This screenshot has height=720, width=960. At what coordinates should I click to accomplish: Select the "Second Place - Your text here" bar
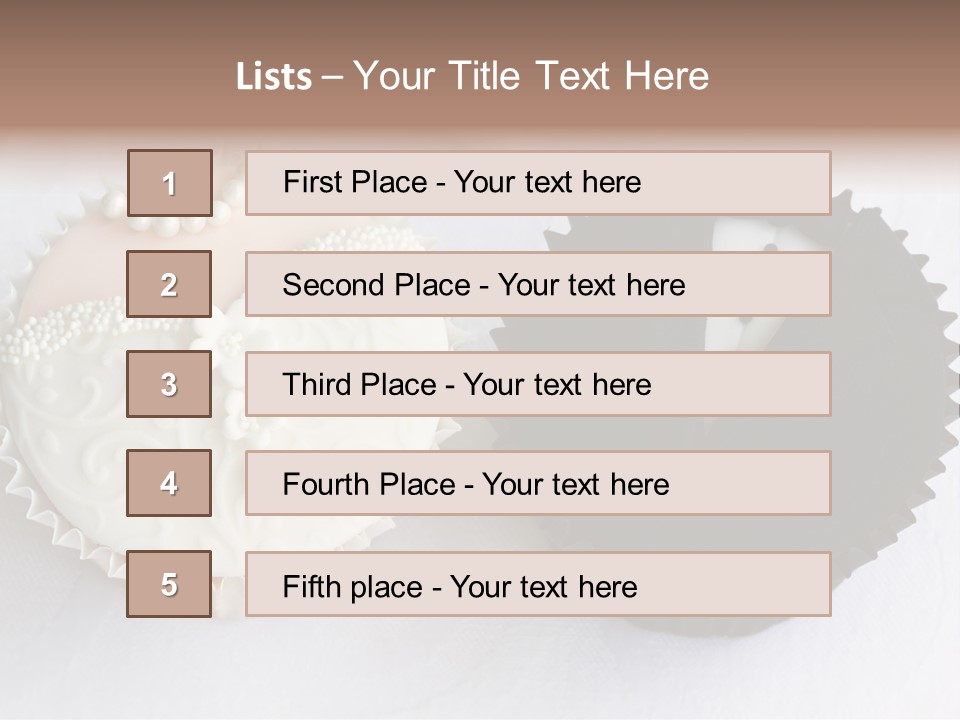tap(538, 284)
